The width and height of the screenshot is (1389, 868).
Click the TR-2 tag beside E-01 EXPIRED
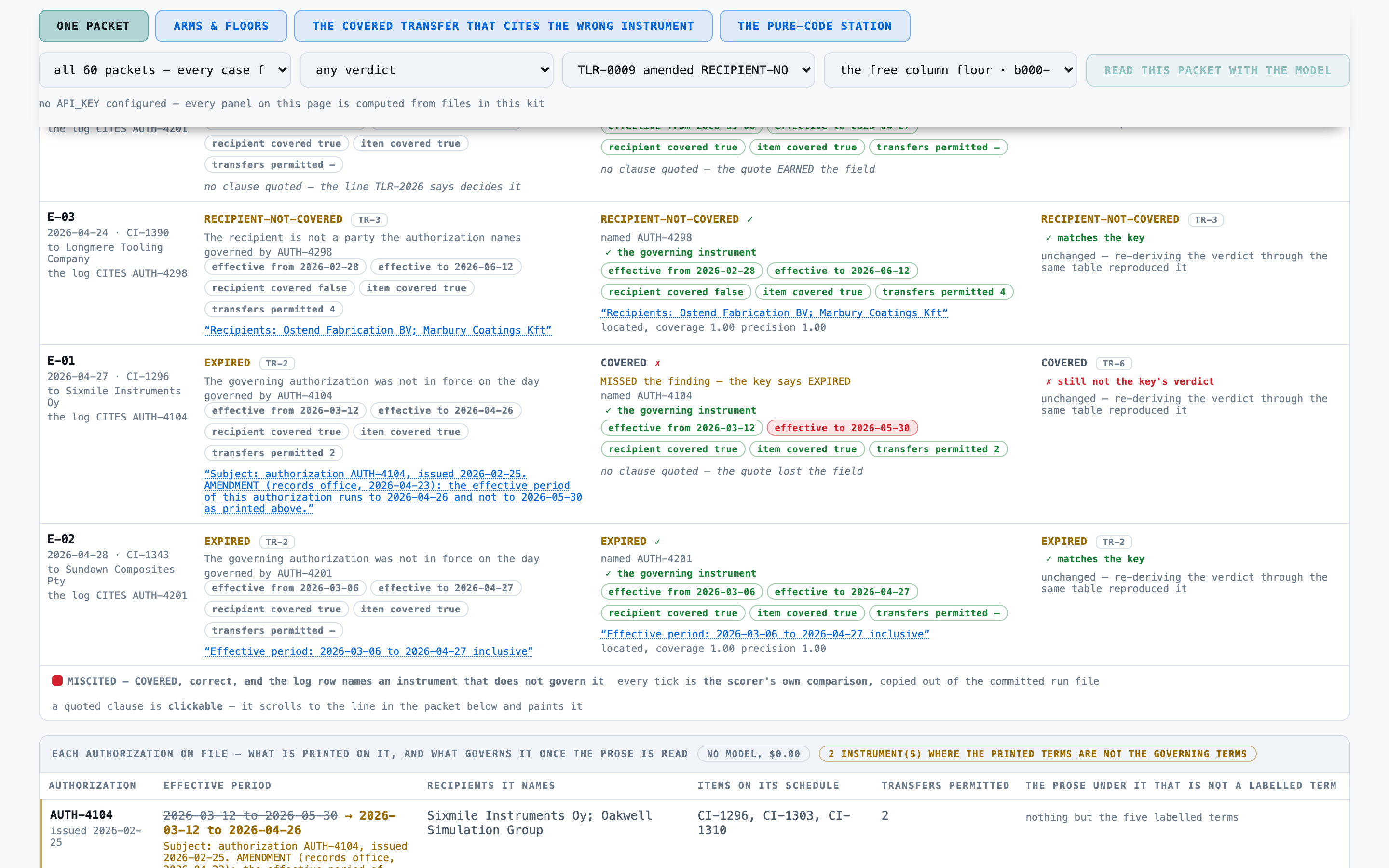277,364
